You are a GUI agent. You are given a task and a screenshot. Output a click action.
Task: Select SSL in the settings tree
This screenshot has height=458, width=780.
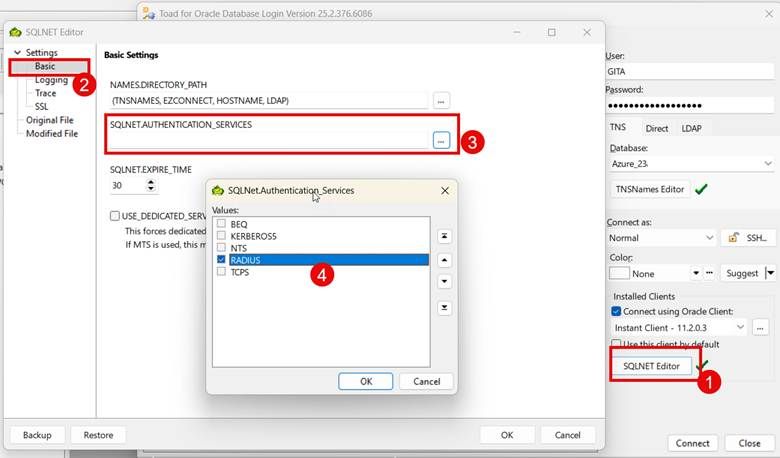41,107
